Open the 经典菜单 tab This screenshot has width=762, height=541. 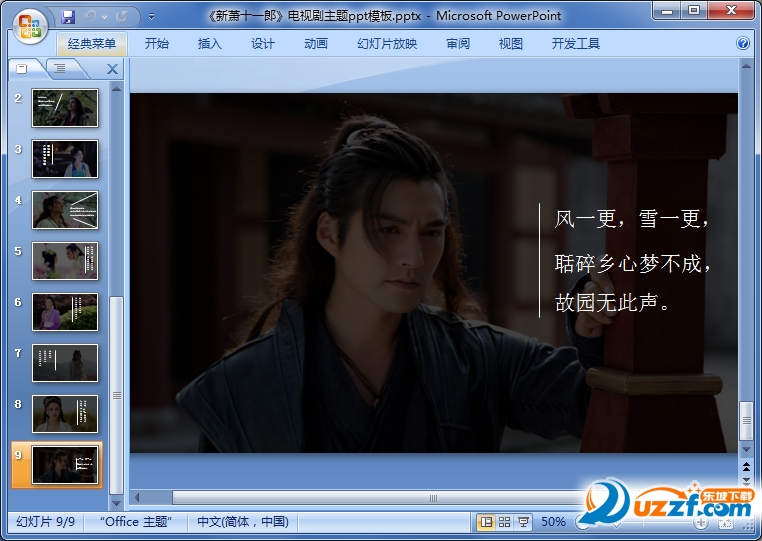click(92, 44)
